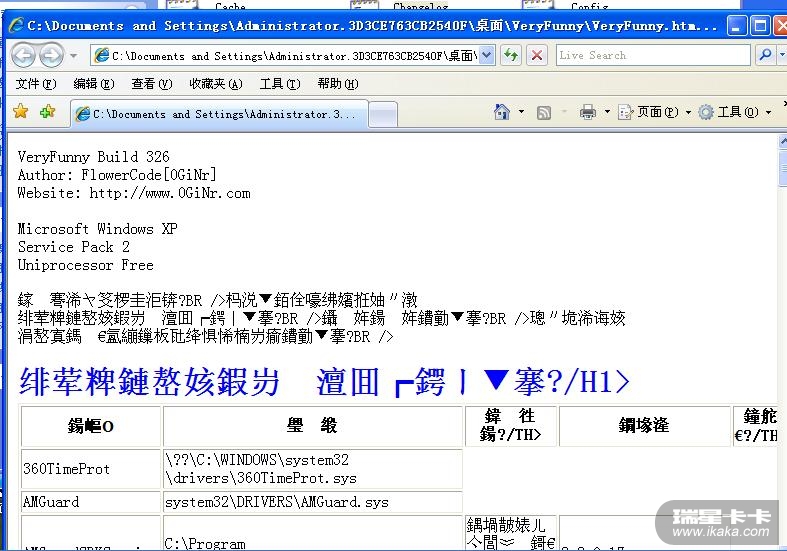Viewport: 787px width, 551px height.
Task: Open the 收藏夹(A) menu
Action: (x=216, y=84)
